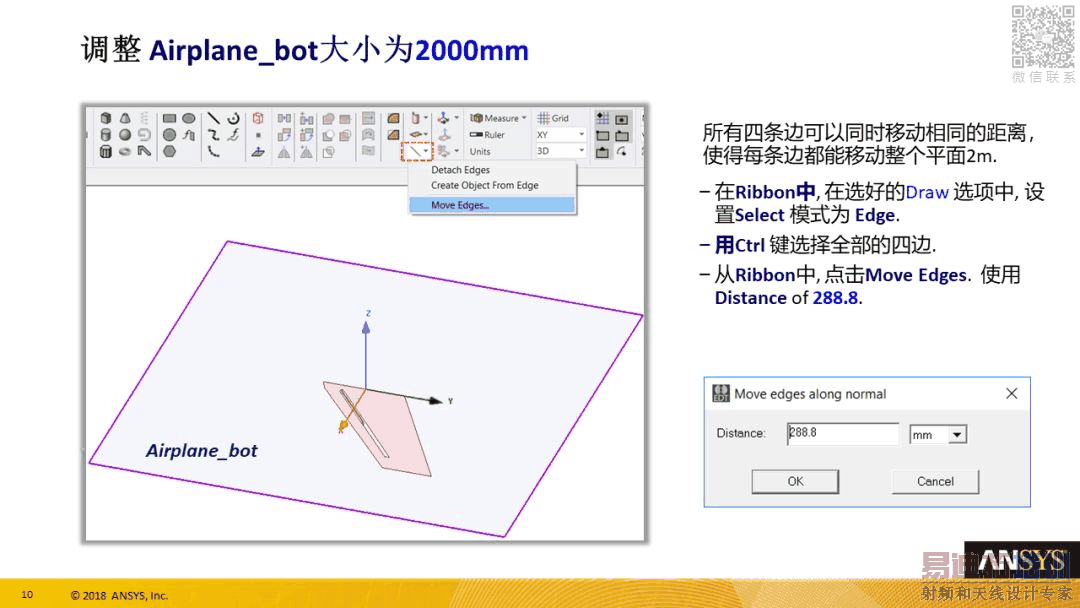Viewport: 1080px width, 608px height.
Task: Select the Draw Spline tool
Action: 214,134
